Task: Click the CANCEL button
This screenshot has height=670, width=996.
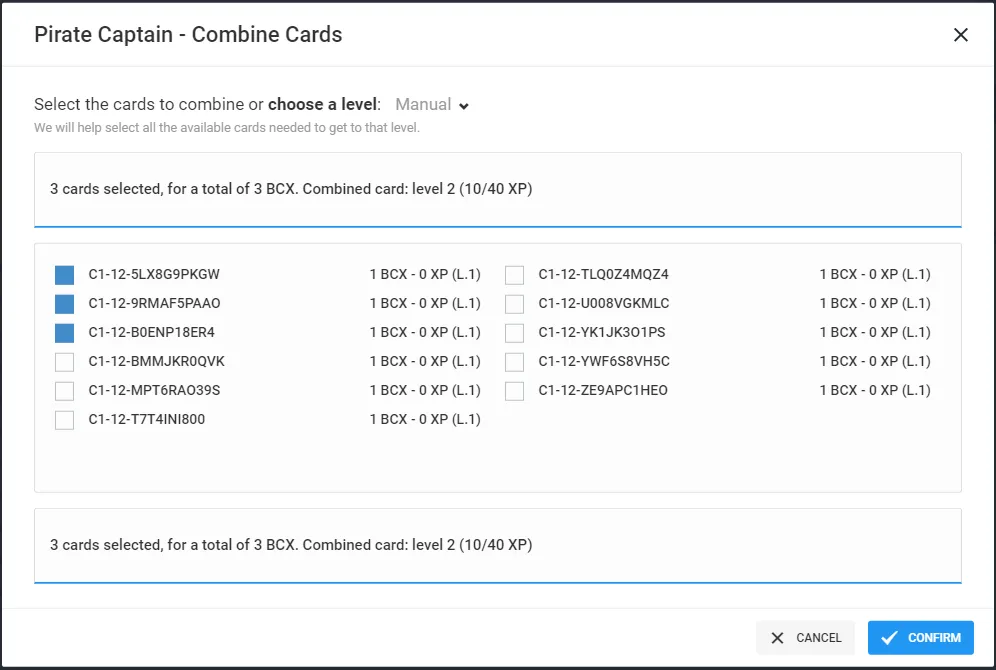Action: 805,638
